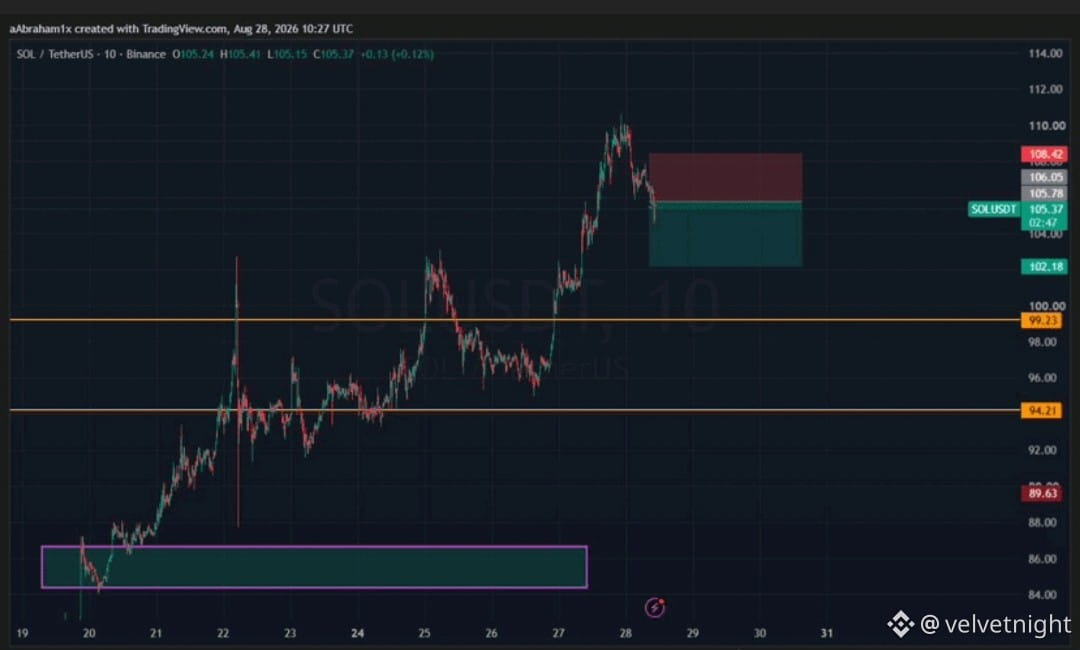1080x650 pixels.
Task: Click the 86.00 price axis tick
Action: click(x=1042, y=559)
